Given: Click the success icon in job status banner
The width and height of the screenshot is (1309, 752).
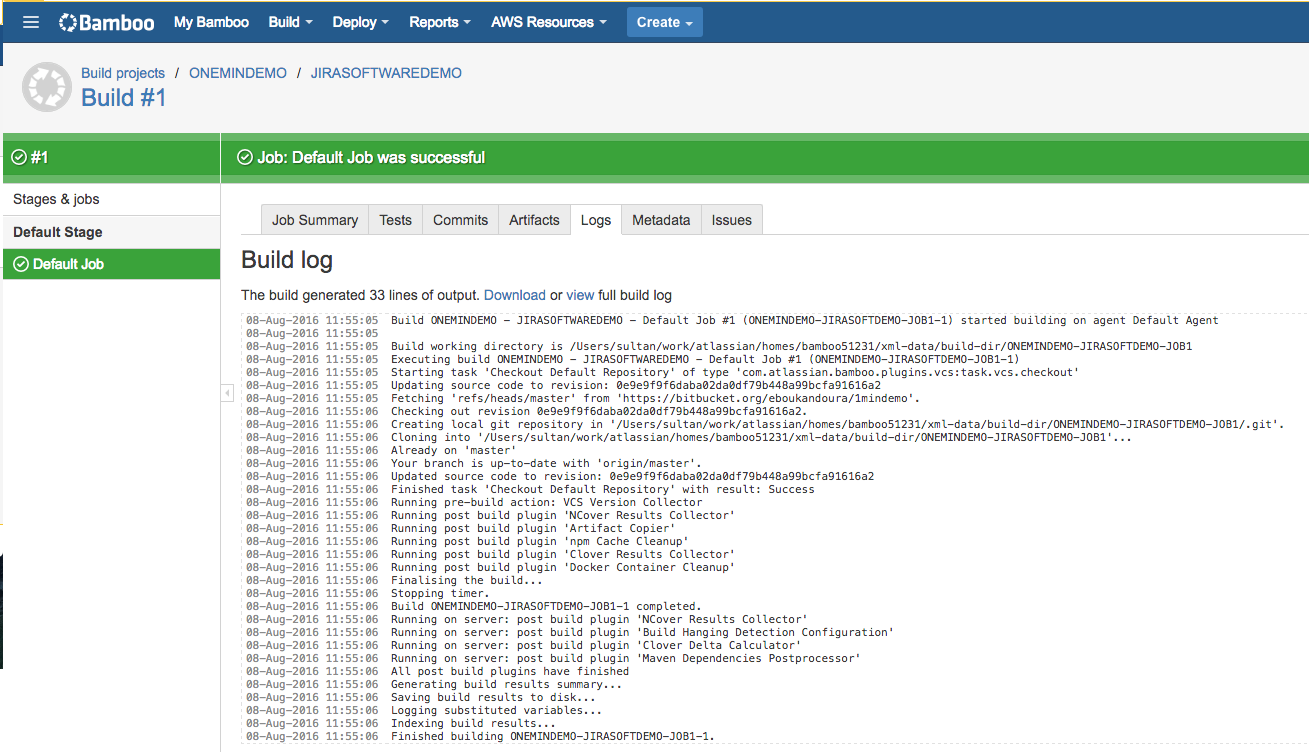Looking at the screenshot, I should (x=245, y=157).
